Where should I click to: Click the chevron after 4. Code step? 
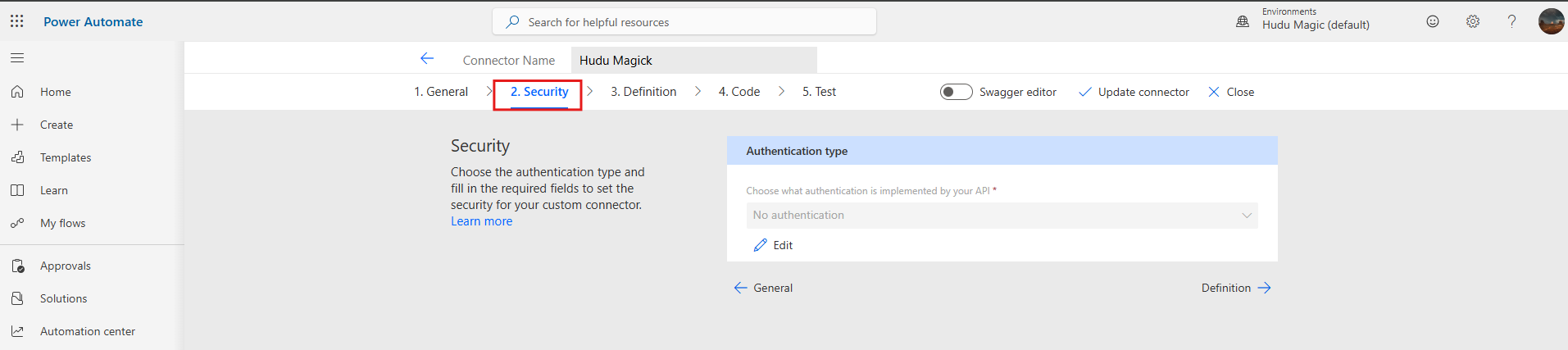(781, 91)
